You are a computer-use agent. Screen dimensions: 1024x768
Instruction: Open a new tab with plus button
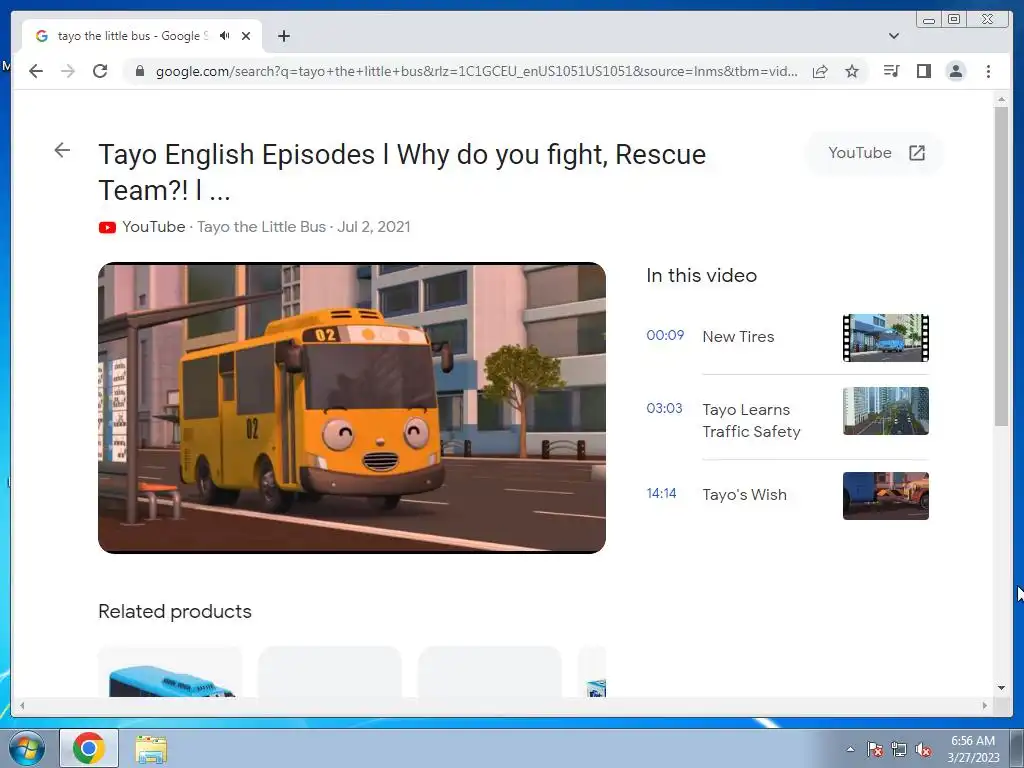pos(283,36)
